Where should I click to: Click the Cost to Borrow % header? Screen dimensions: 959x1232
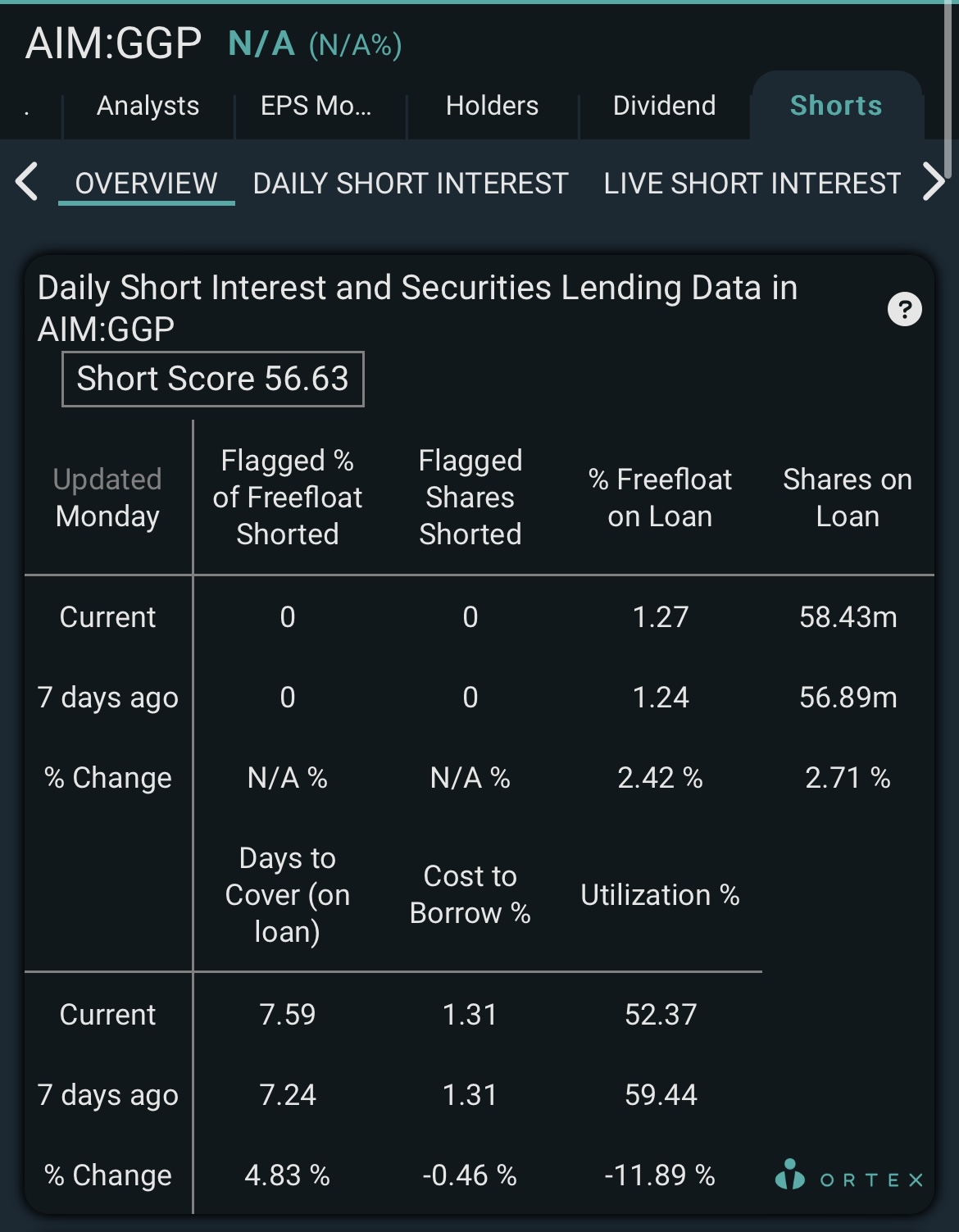[470, 894]
